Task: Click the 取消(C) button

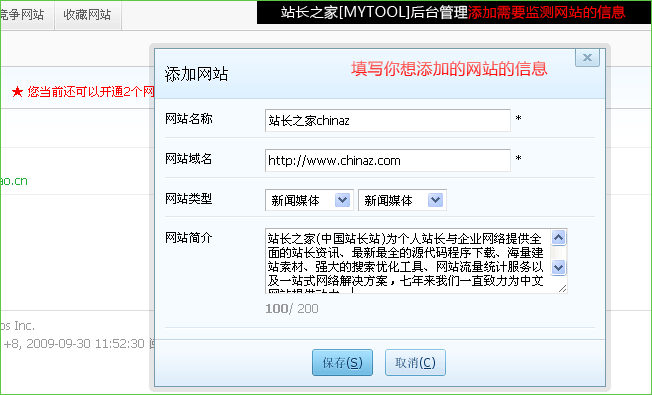Action: click(x=415, y=363)
